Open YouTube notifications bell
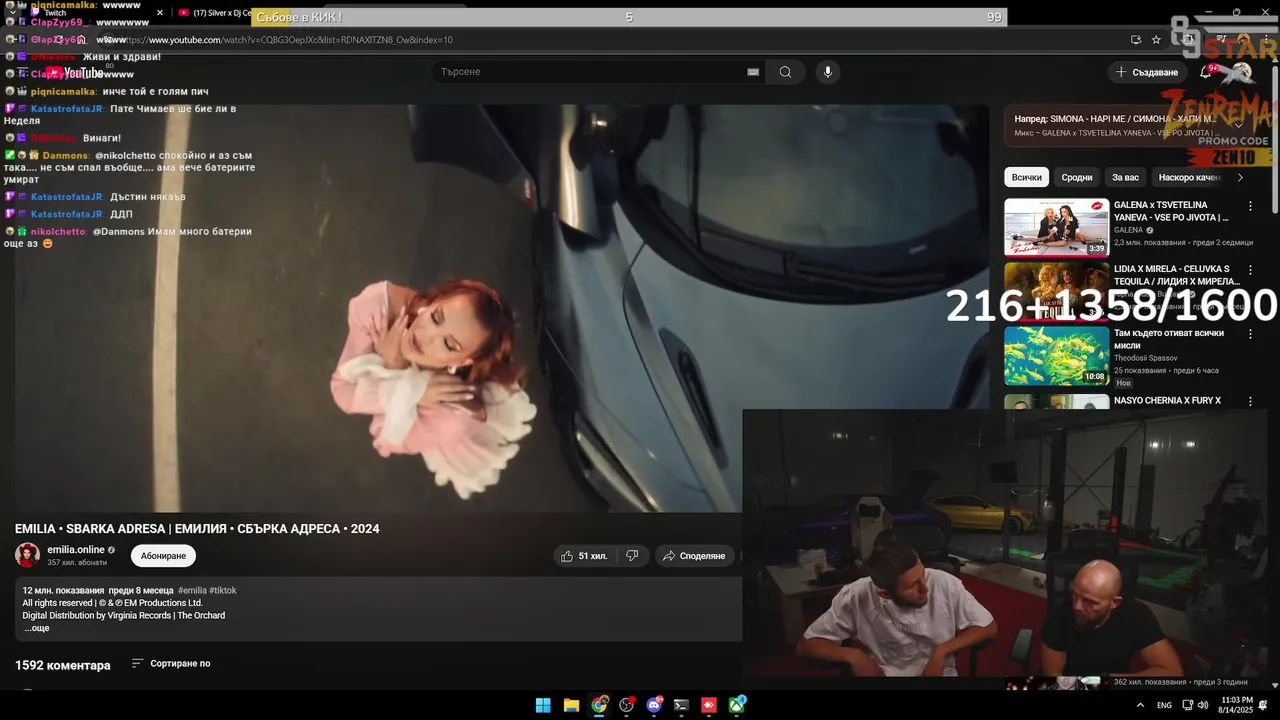 point(1205,72)
